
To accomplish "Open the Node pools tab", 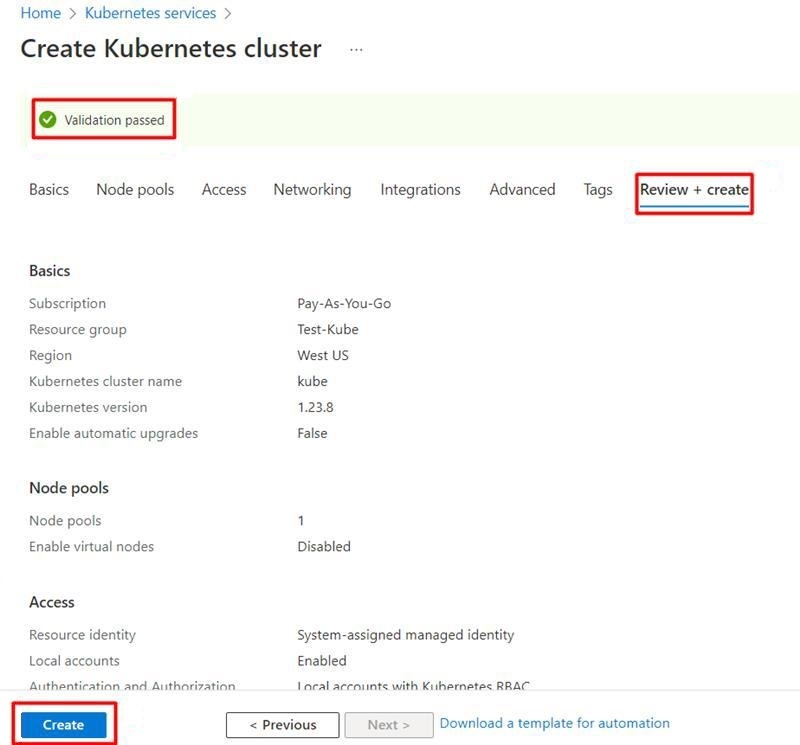I will (135, 189).
